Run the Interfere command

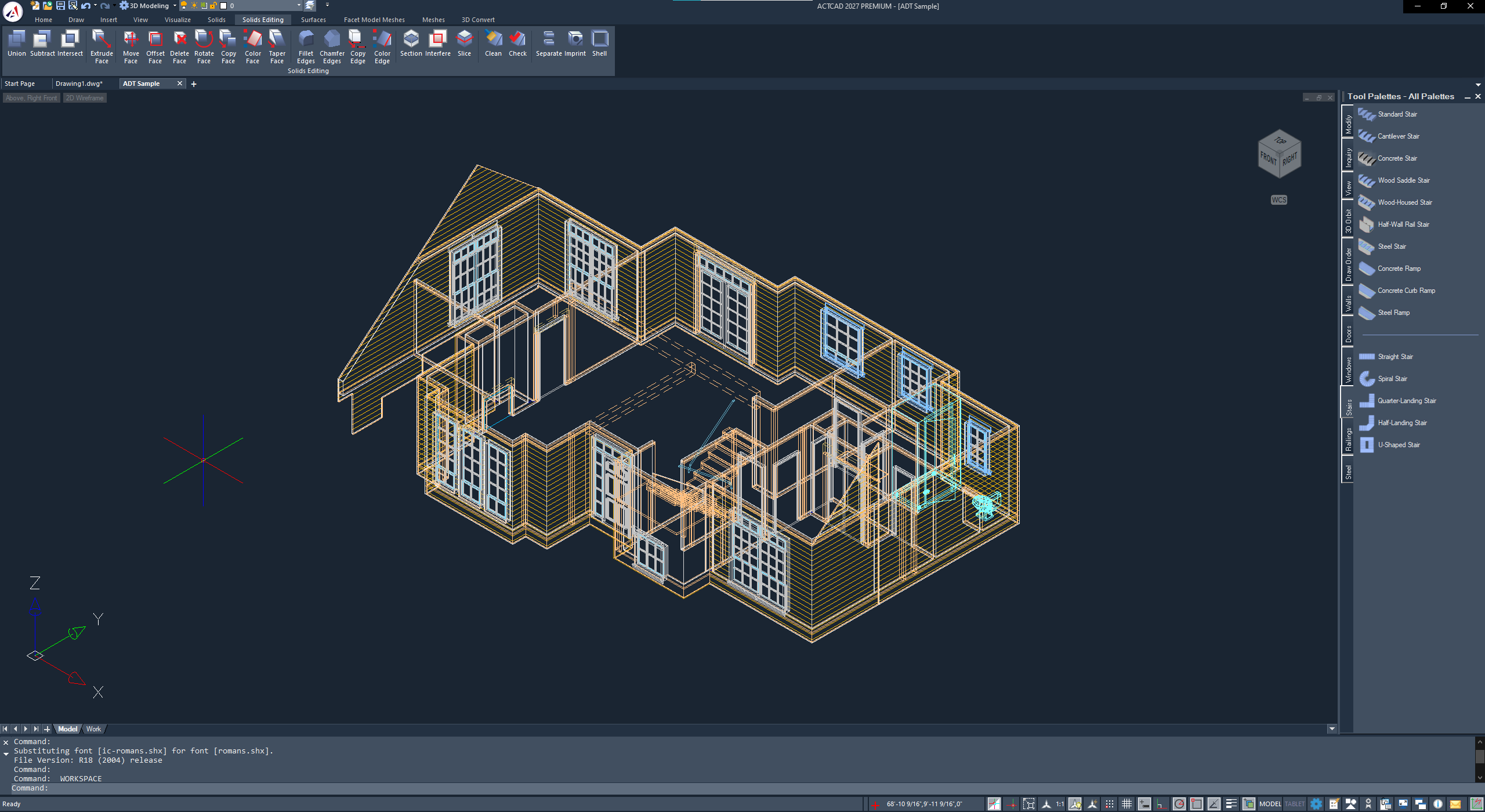[x=437, y=43]
